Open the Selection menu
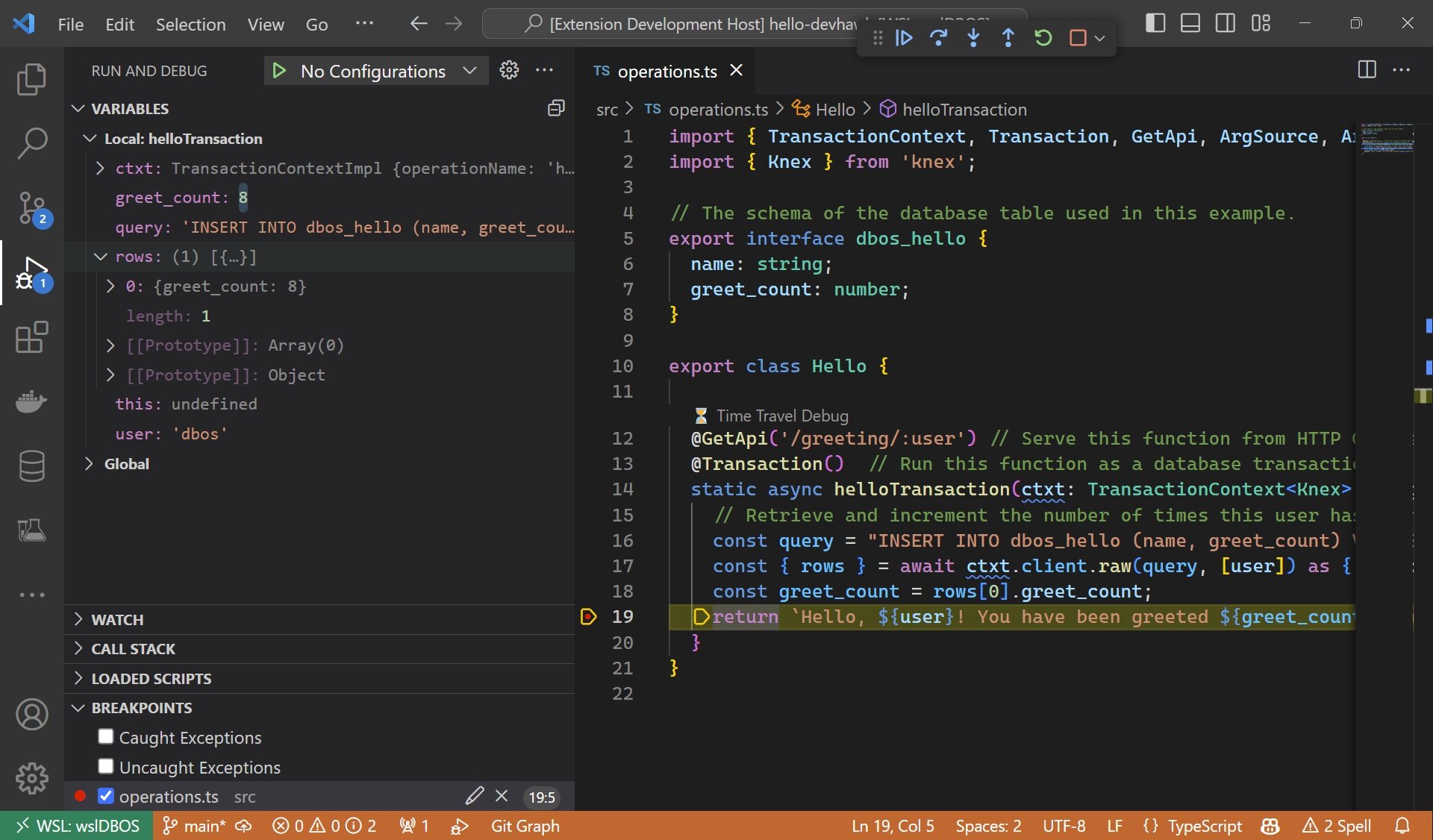The height and width of the screenshot is (840, 1433). [x=190, y=24]
